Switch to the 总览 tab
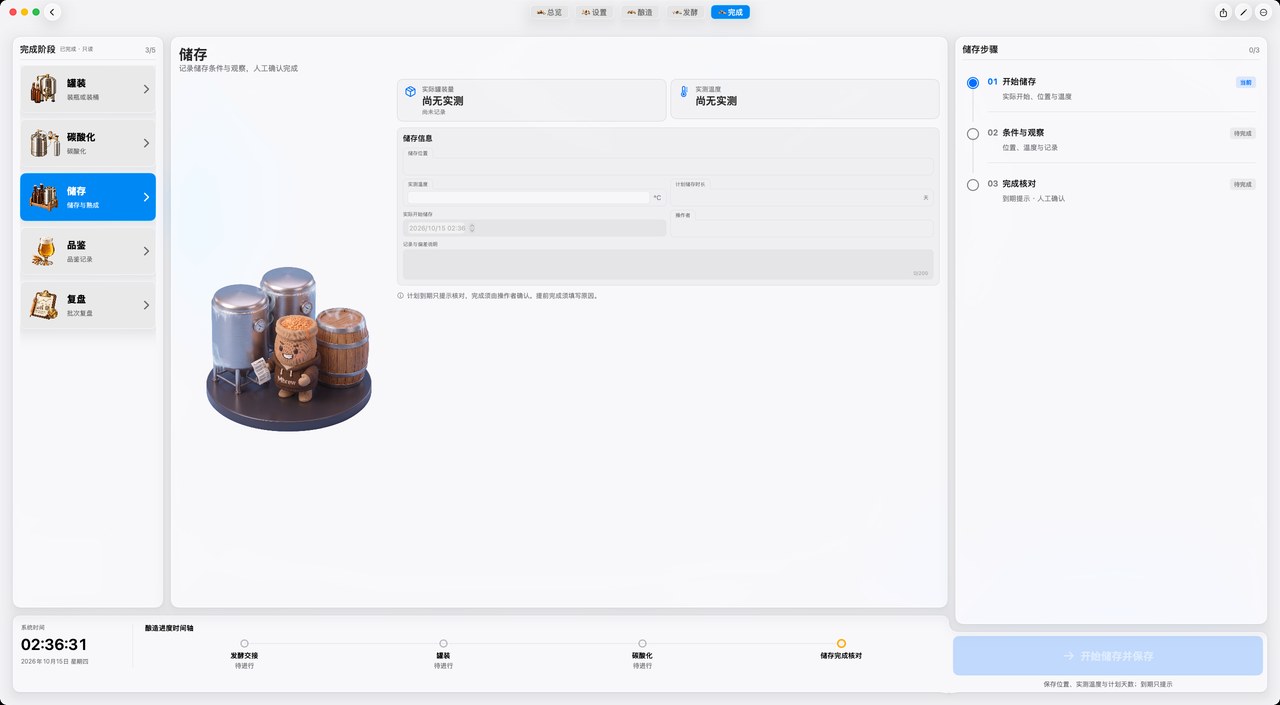 pyautogui.click(x=550, y=12)
